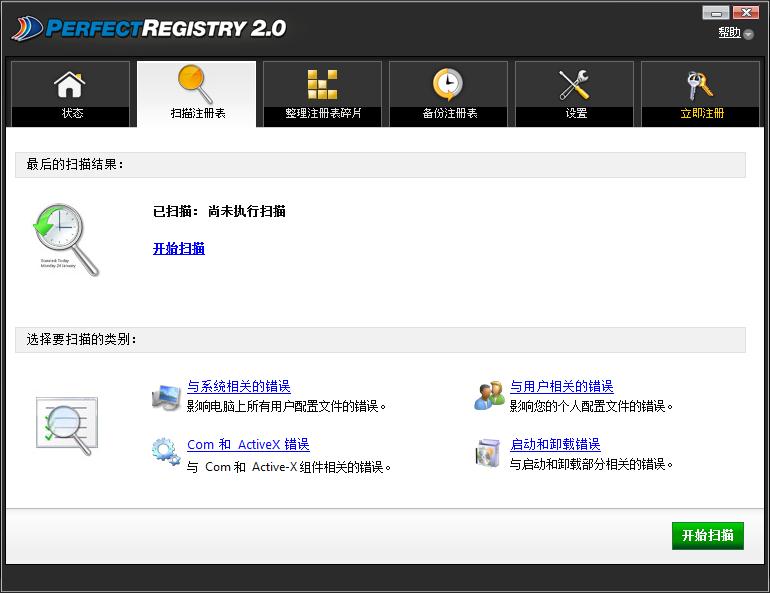Select the 与用户相关的错误 link

coord(562,387)
